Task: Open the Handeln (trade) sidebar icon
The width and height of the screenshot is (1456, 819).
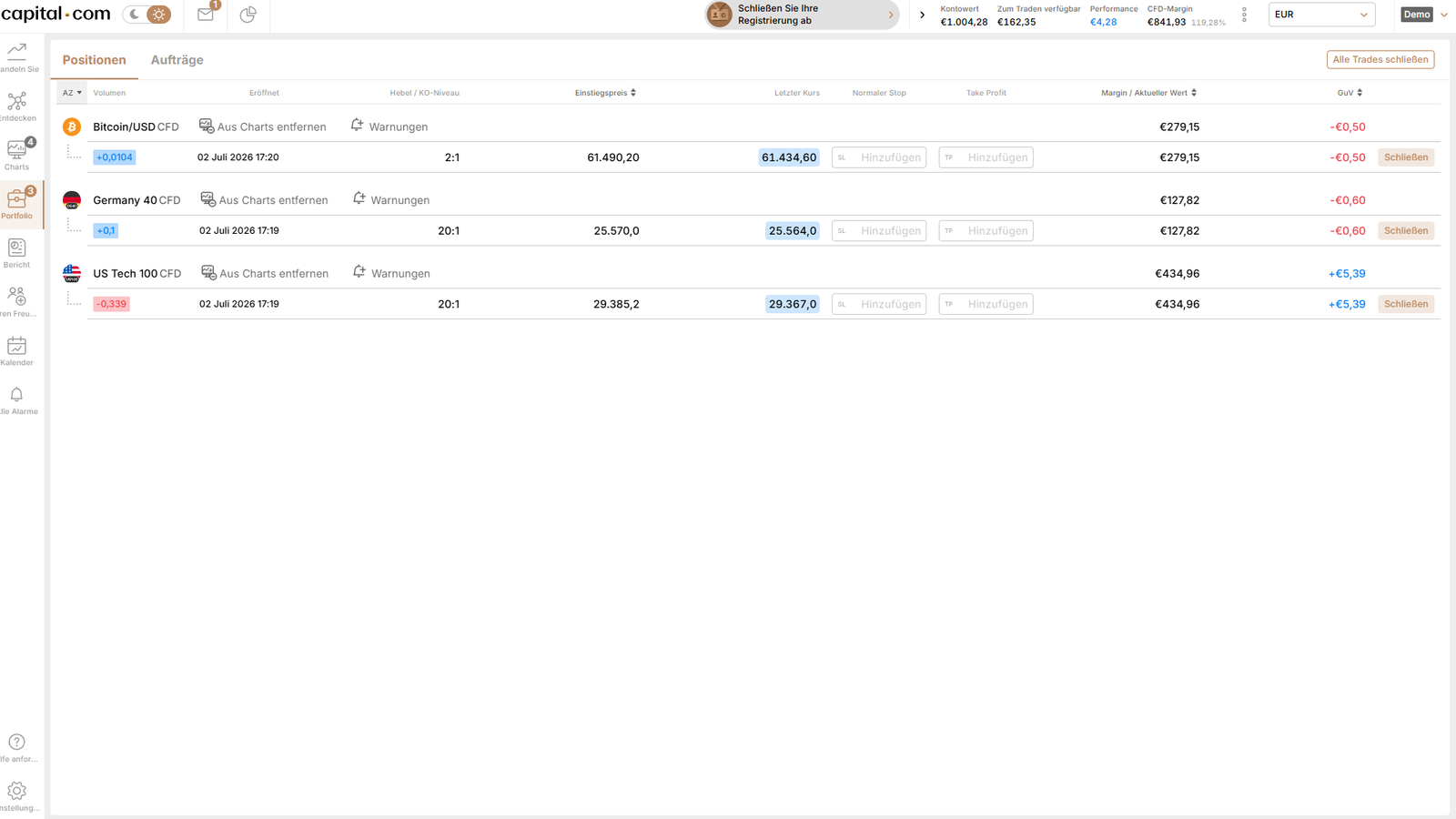Action: (x=17, y=52)
